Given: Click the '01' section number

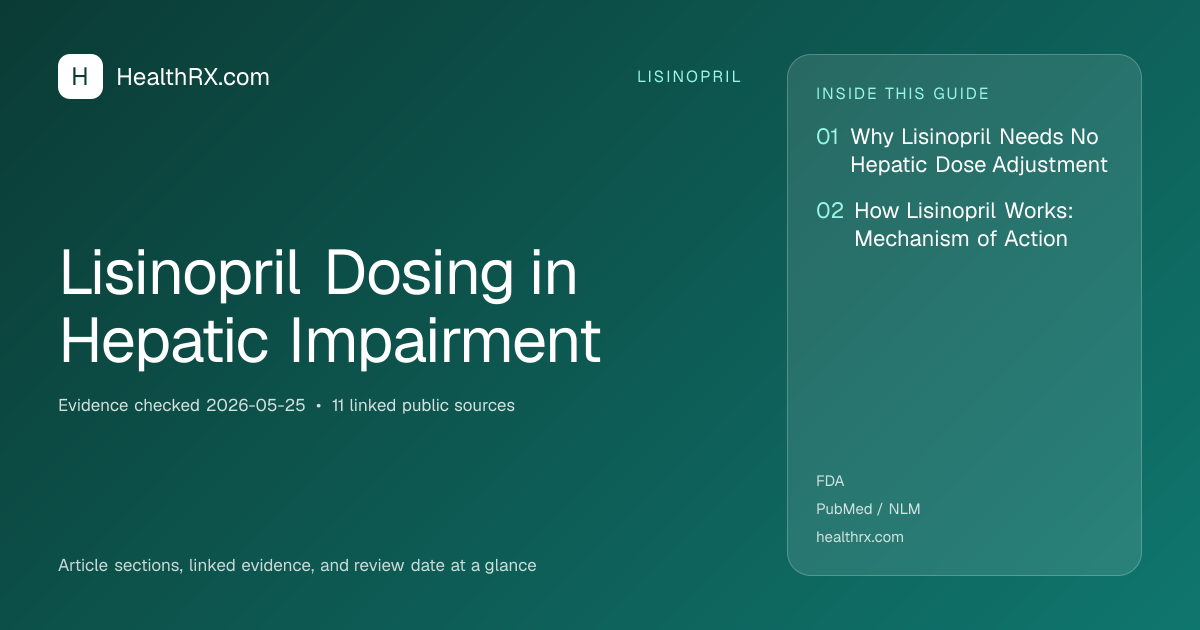Looking at the screenshot, I should pyautogui.click(x=827, y=137).
